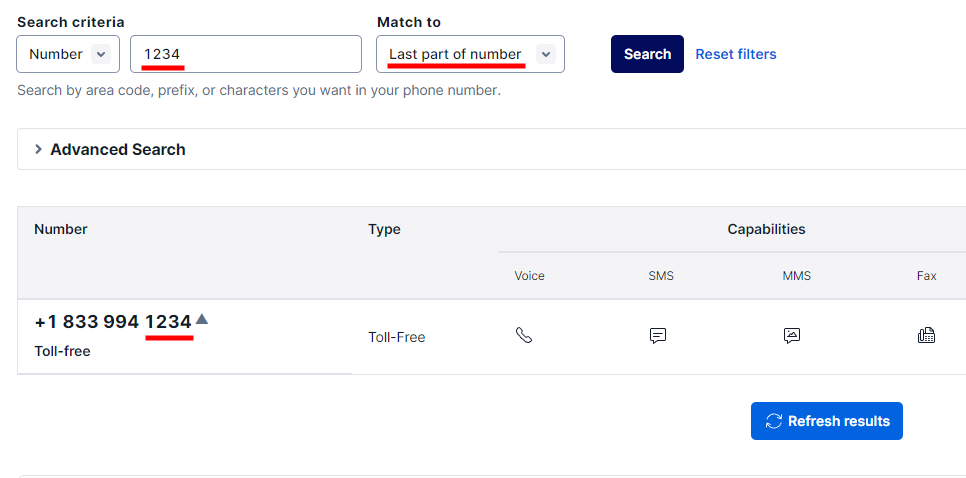Click the Voice capability phone icon
The image size is (966, 478).
pyautogui.click(x=524, y=336)
